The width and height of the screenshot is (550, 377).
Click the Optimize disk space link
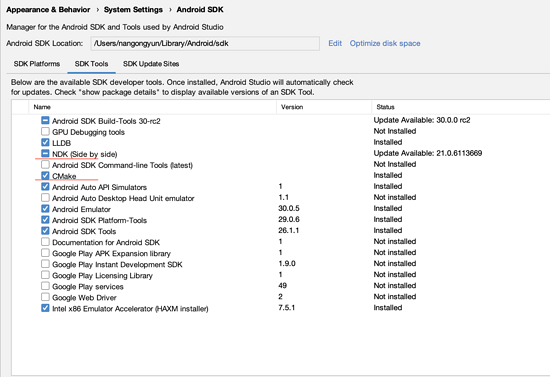pos(385,43)
